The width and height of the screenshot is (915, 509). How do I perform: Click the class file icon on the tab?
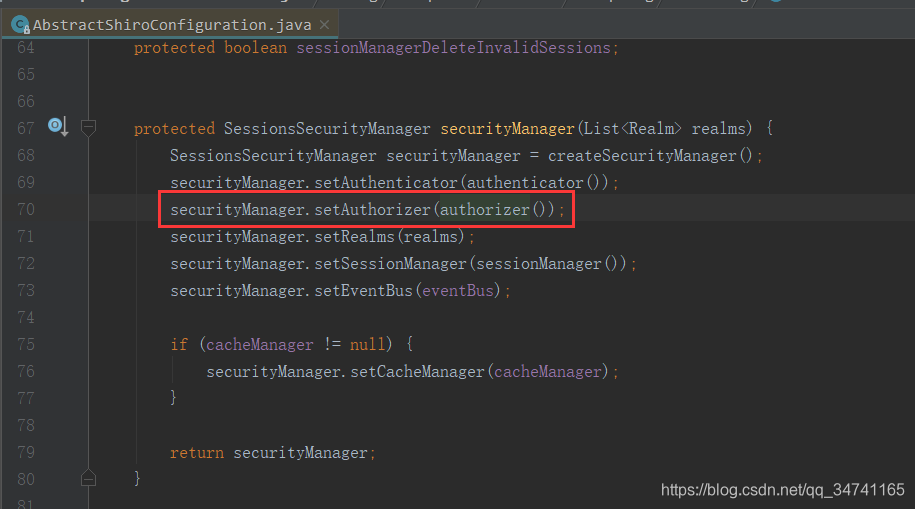[x=20, y=25]
